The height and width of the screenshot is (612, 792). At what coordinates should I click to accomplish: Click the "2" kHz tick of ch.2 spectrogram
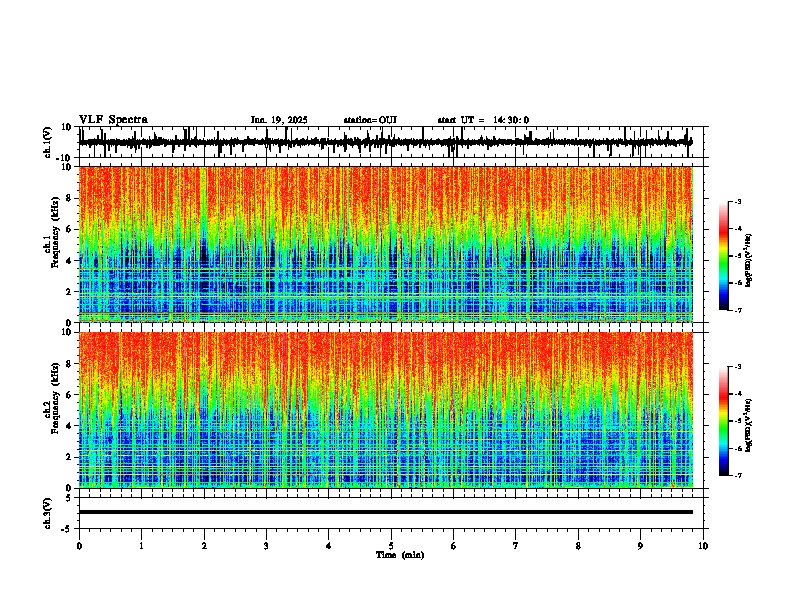point(70,457)
